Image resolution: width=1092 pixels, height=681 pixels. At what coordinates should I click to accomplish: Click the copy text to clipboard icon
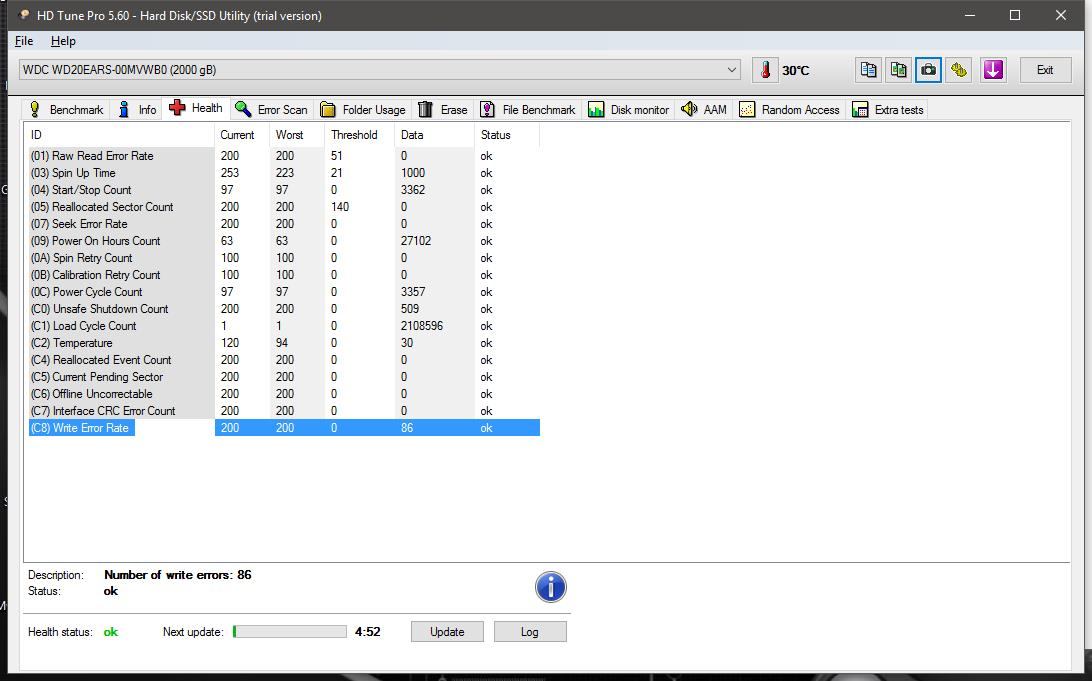(x=868, y=70)
